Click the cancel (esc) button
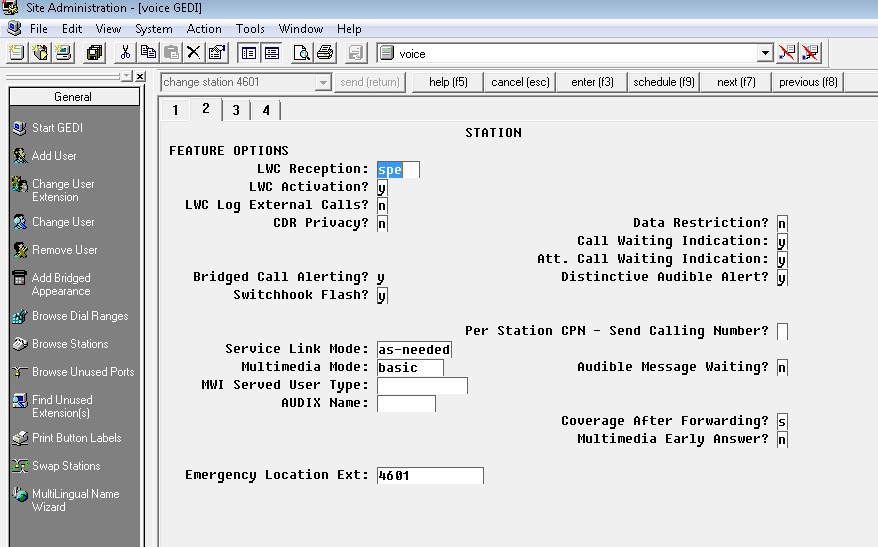 coord(520,82)
